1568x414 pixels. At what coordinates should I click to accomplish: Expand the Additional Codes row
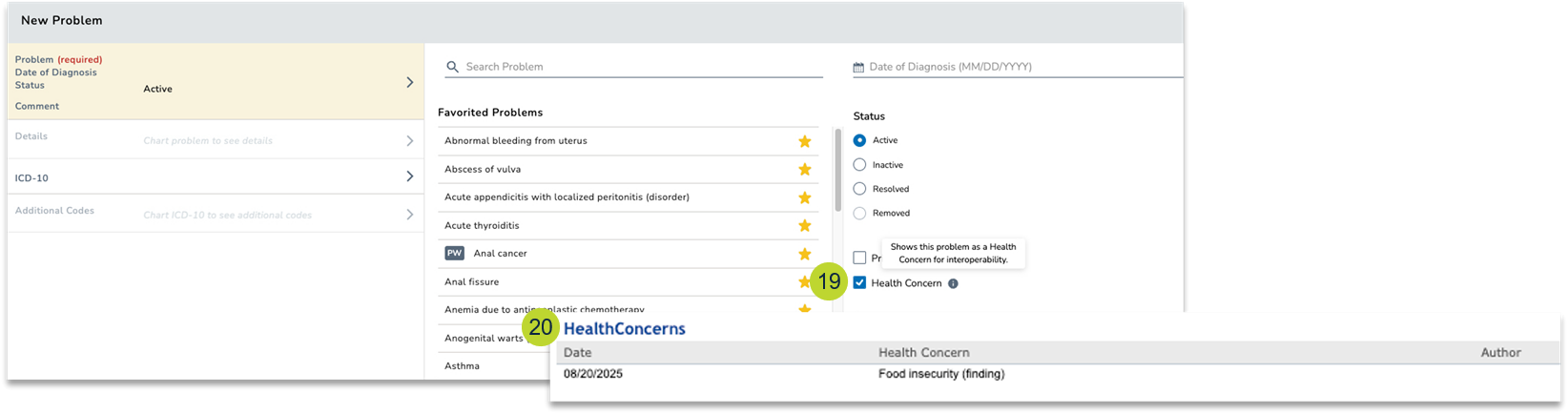[409, 215]
